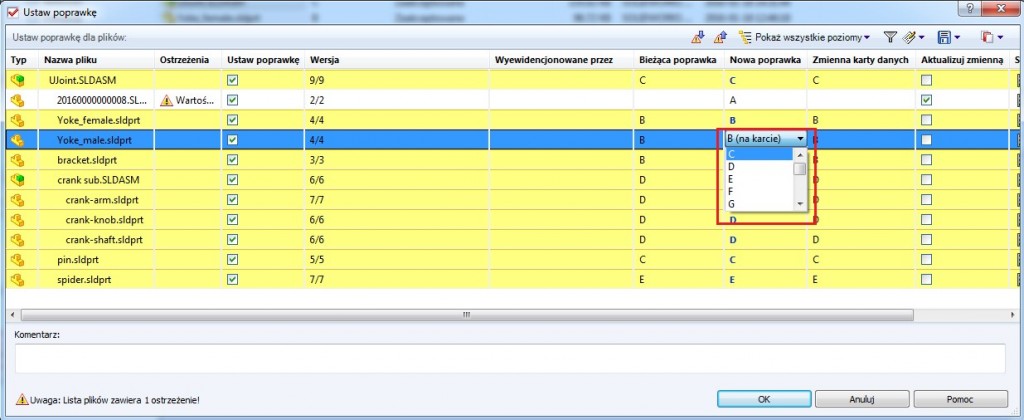The height and width of the screenshot is (420, 1024).
Task: Click the Anuluj button
Action: 860,399
